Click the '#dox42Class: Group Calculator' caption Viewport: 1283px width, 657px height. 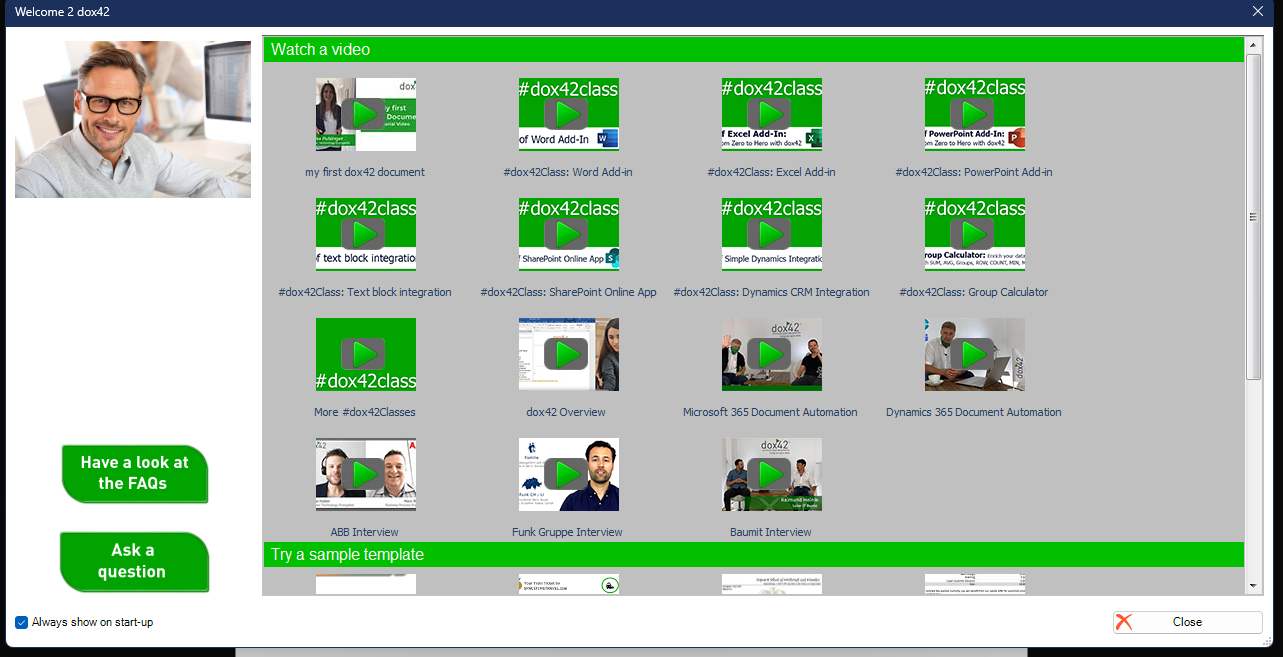point(974,292)
